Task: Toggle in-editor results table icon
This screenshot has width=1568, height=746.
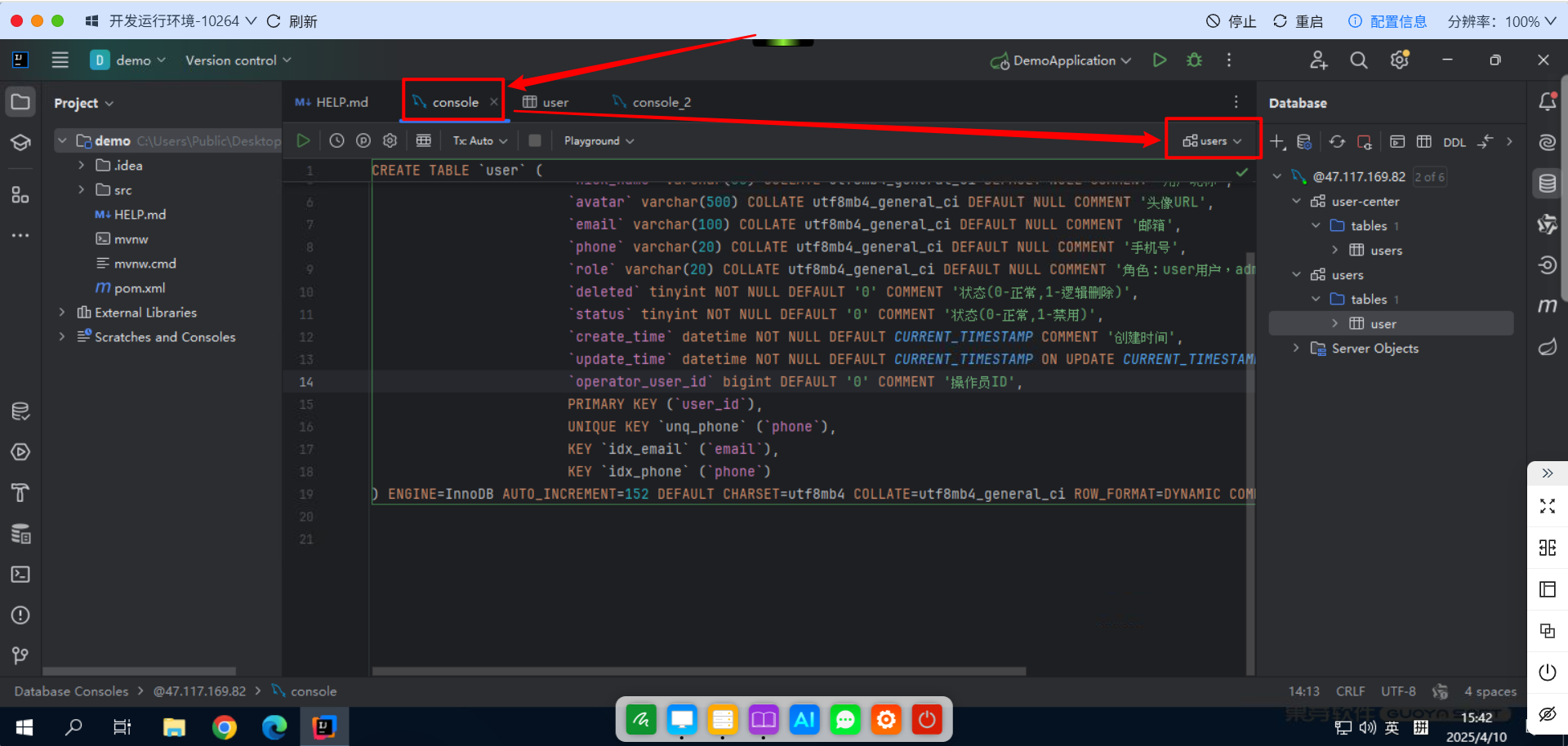Action: pos(423,140)
